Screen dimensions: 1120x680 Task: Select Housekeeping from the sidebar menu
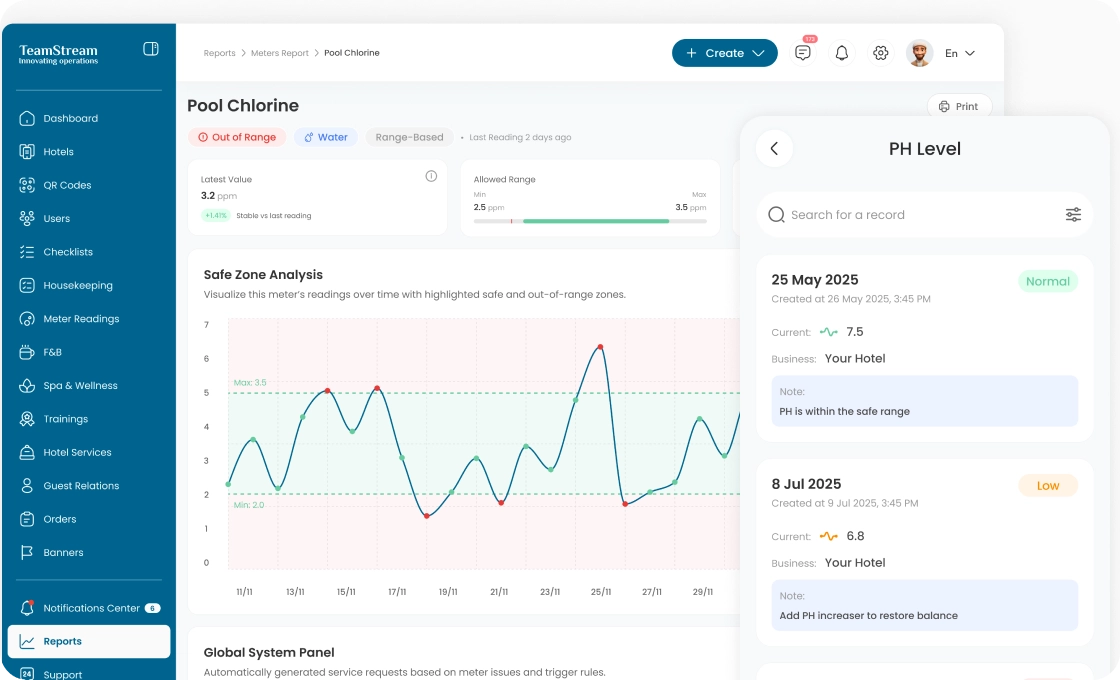point(77,286)
